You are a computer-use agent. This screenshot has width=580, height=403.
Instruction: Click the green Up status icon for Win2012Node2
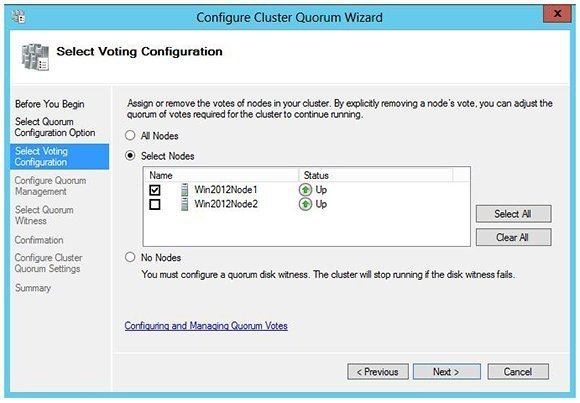click(x=305, y=204)
